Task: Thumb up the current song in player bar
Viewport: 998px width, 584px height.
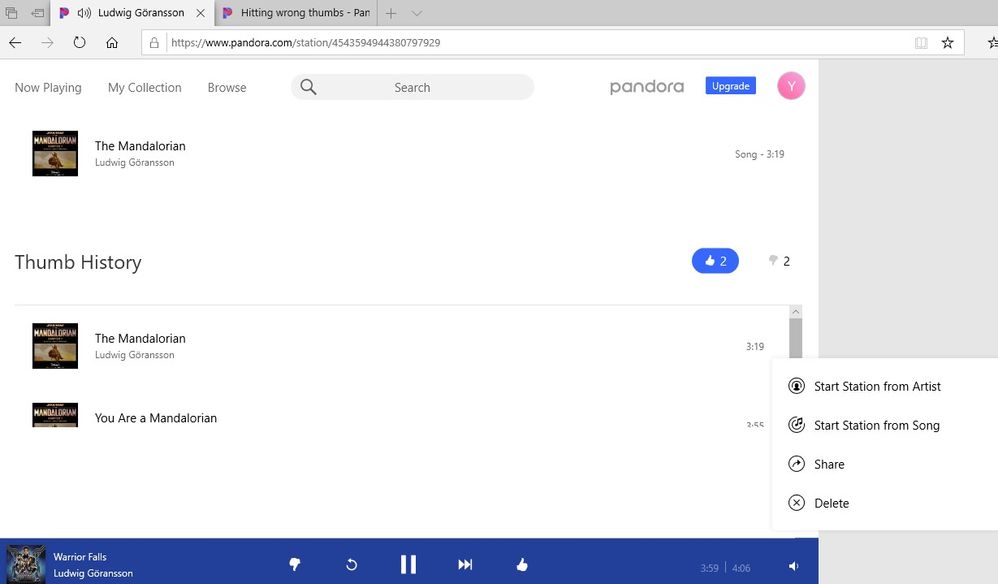Action: (522, 565)
